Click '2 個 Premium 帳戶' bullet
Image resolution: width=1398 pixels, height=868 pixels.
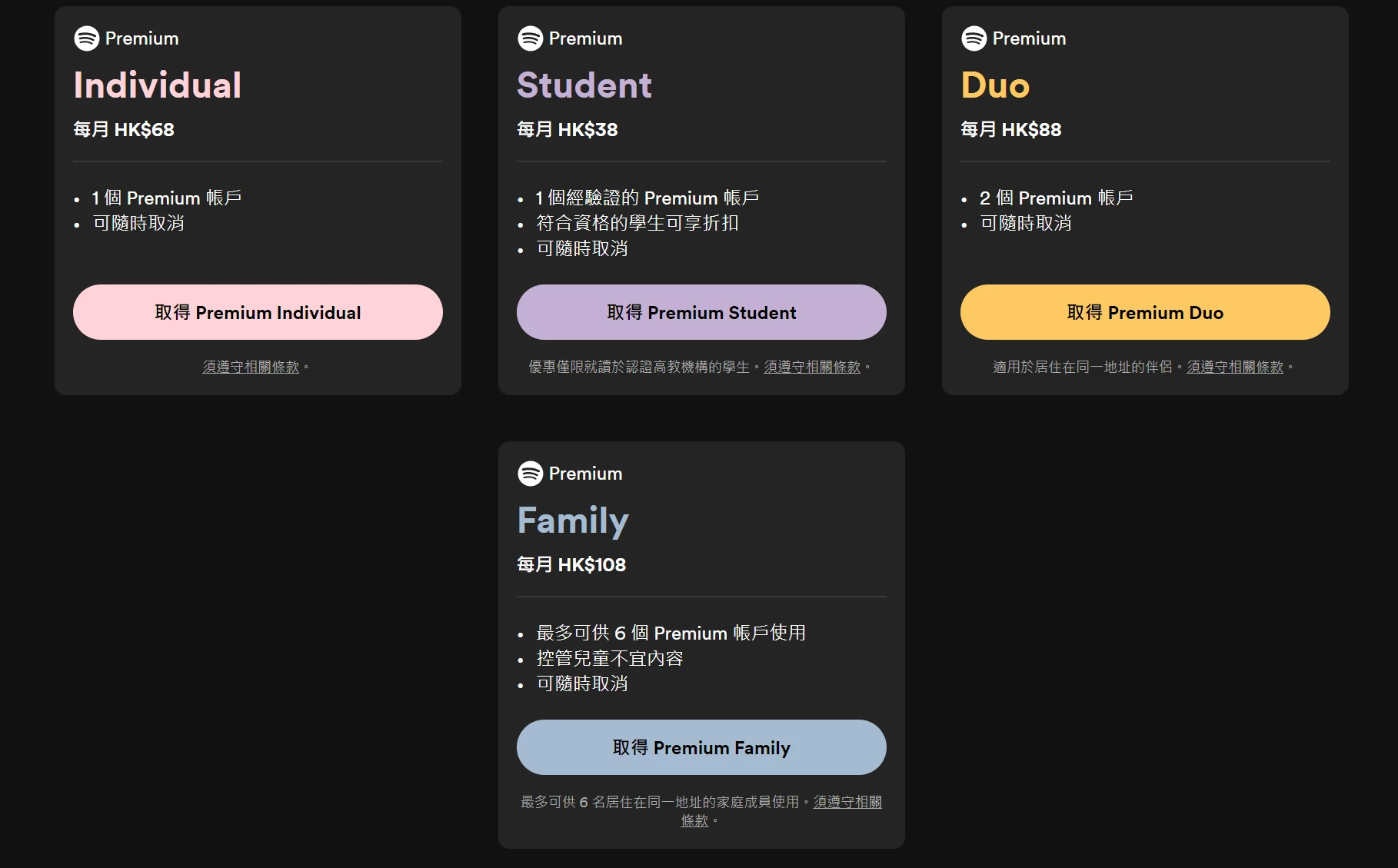[x=1057, y=198]
